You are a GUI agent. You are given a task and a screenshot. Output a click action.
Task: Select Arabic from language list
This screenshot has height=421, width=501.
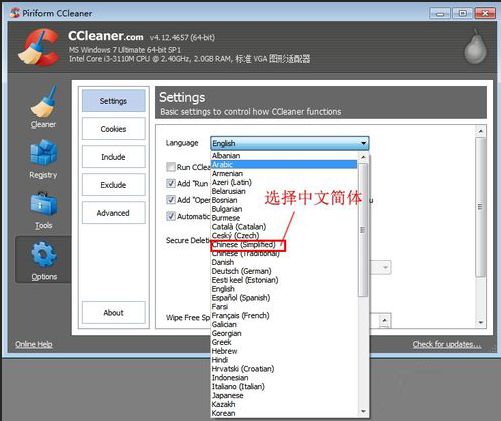284,165
